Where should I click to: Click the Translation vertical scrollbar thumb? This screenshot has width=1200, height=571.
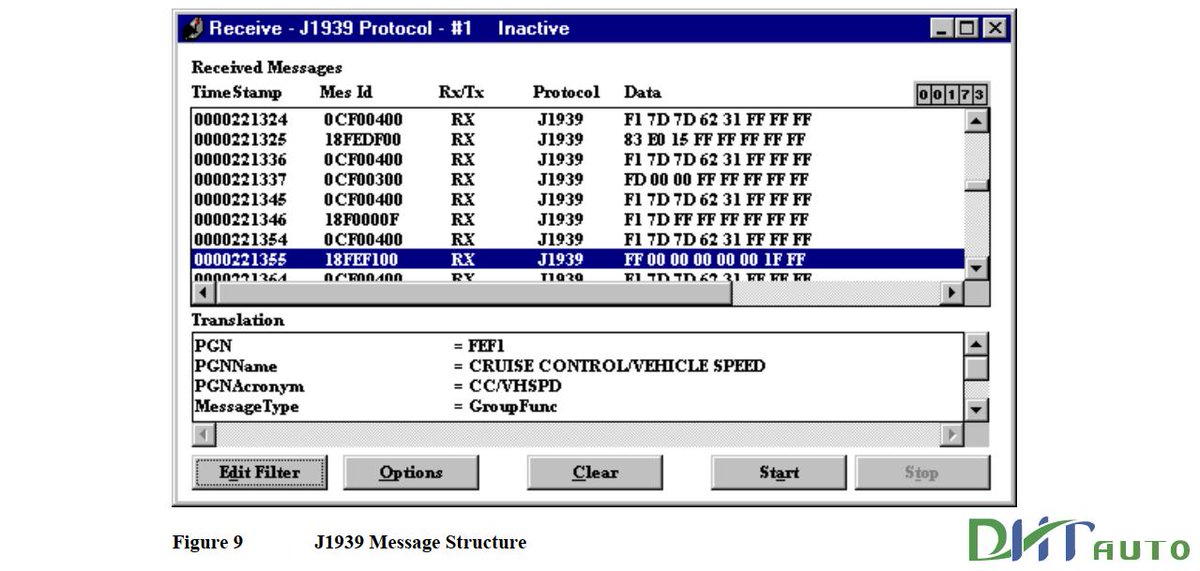pos(977,367)
